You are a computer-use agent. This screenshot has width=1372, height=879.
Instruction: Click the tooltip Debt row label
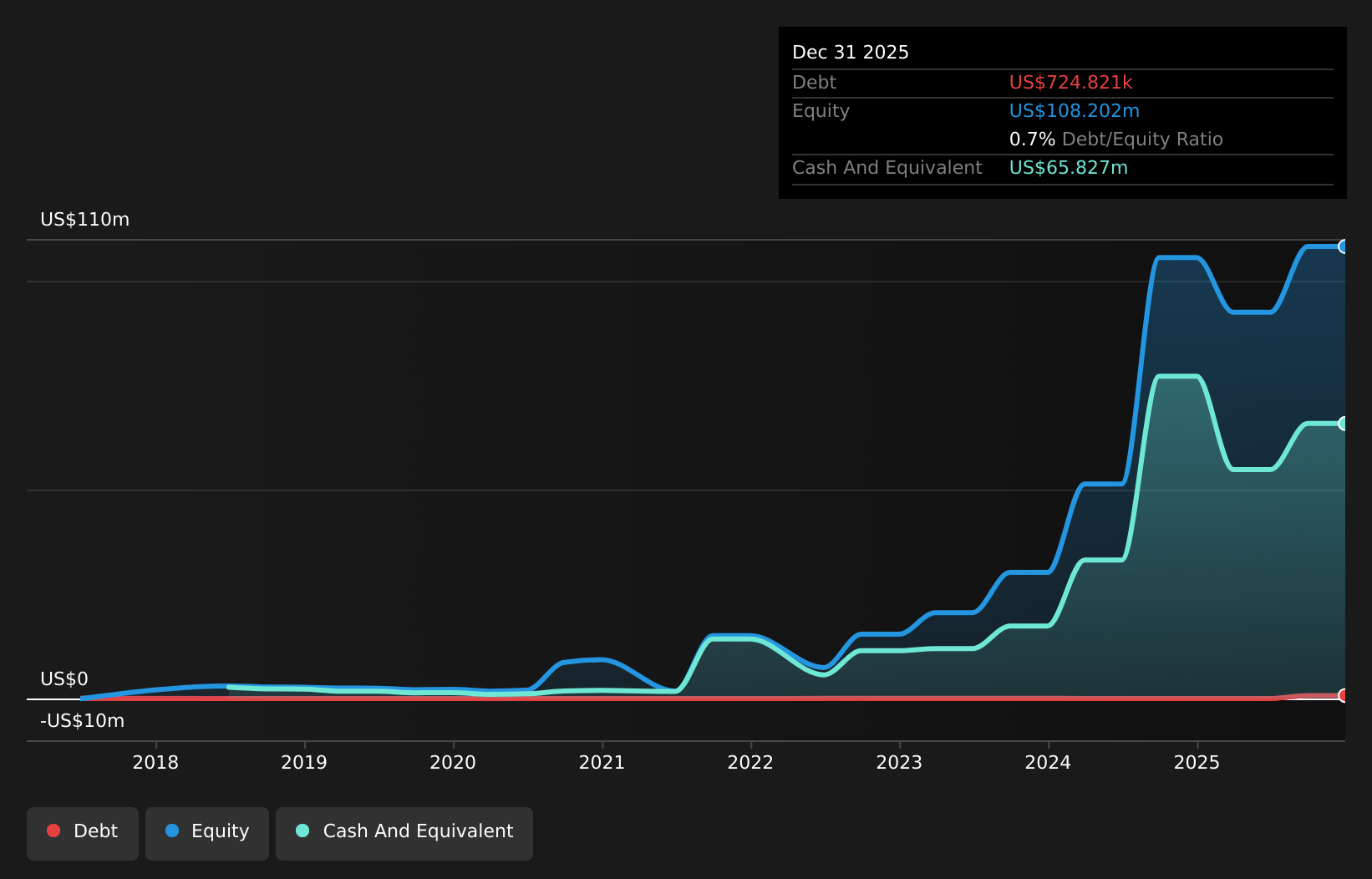click(814, 83)
